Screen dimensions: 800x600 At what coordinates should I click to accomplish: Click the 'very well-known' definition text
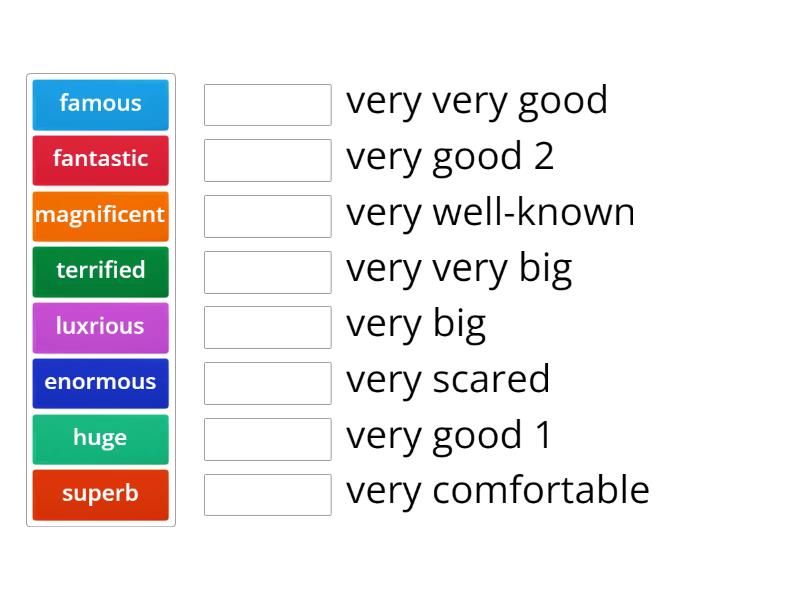pos(490,213)
